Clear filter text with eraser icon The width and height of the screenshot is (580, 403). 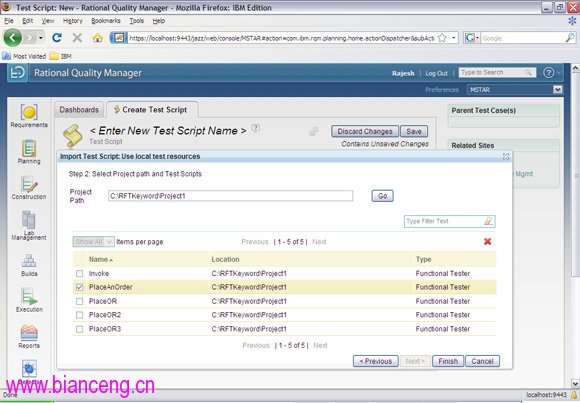[x=488, y=221]
